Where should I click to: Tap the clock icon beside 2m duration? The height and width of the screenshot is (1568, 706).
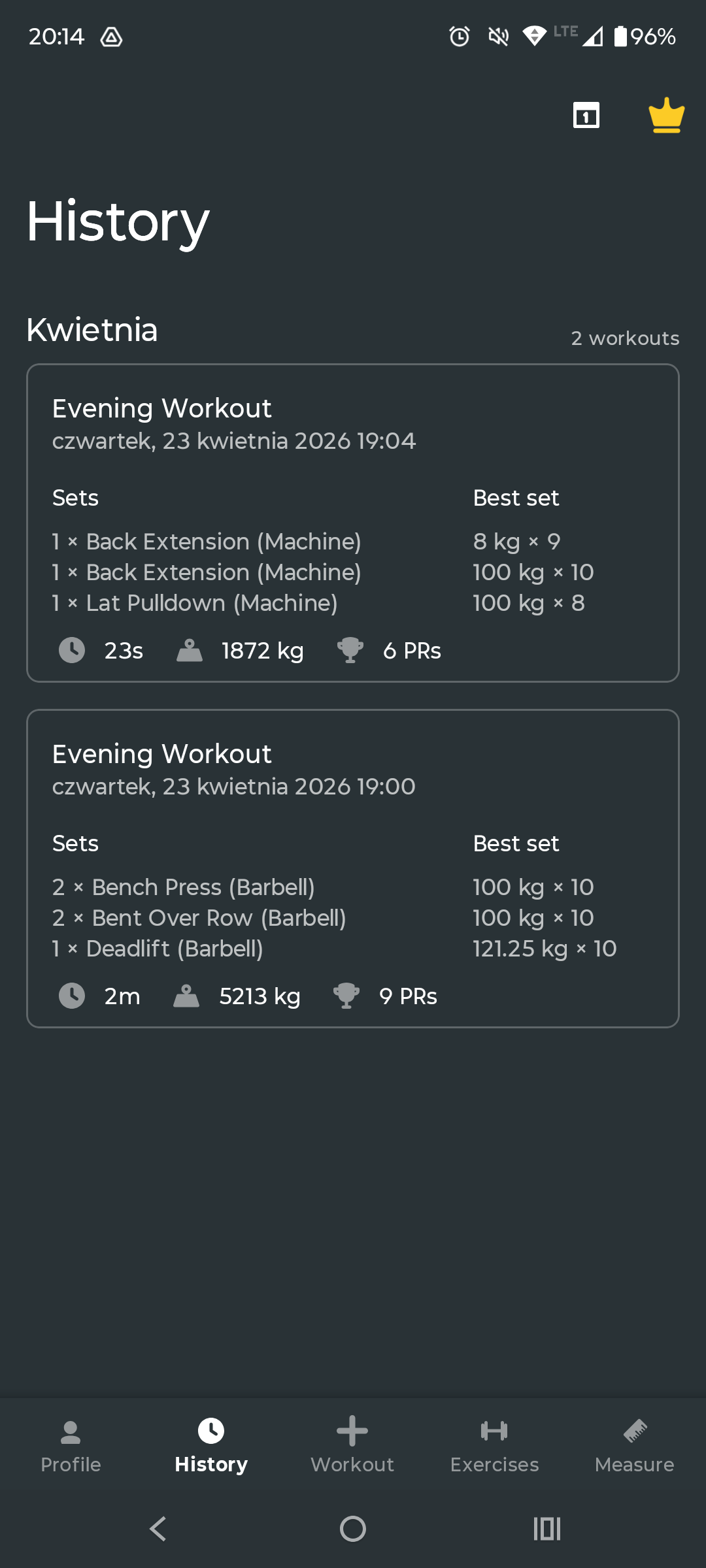[x=72, y=996]
